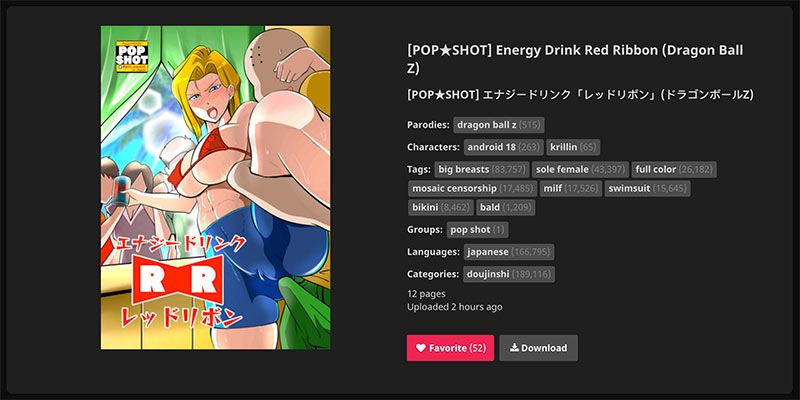Click the Download button
The width and height of the screenshot is (800, 400).
[538, 348]
